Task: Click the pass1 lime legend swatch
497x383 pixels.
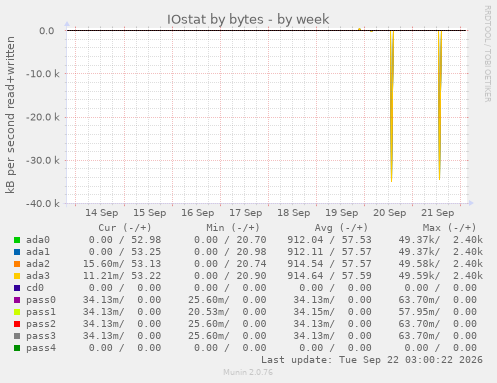Action: pos(17,312)
